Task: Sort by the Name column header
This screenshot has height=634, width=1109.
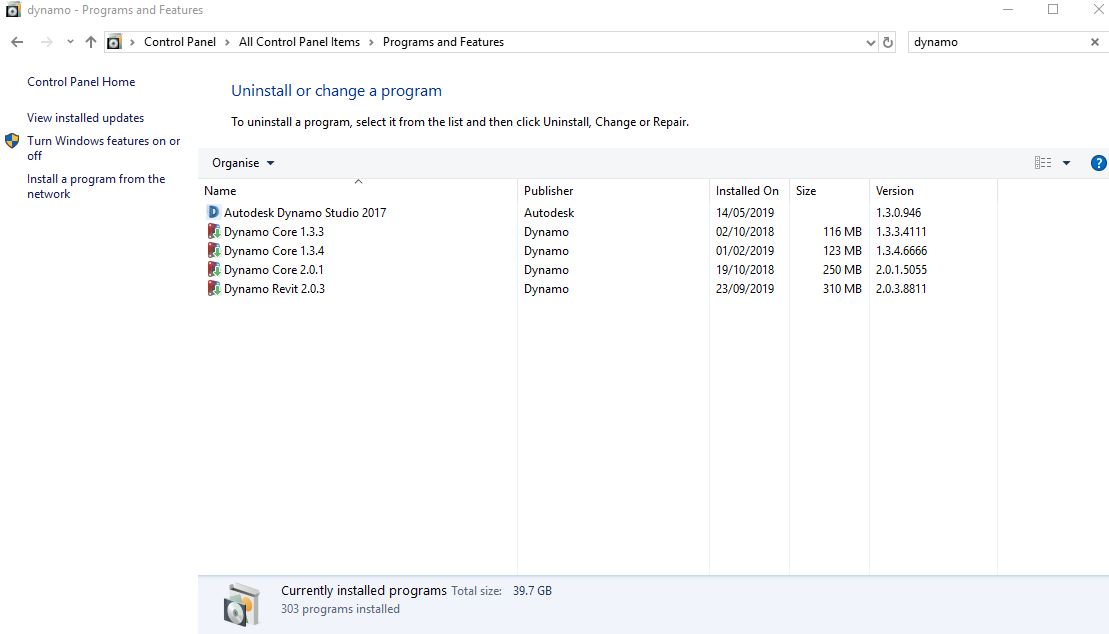Action: coord(358,190)
